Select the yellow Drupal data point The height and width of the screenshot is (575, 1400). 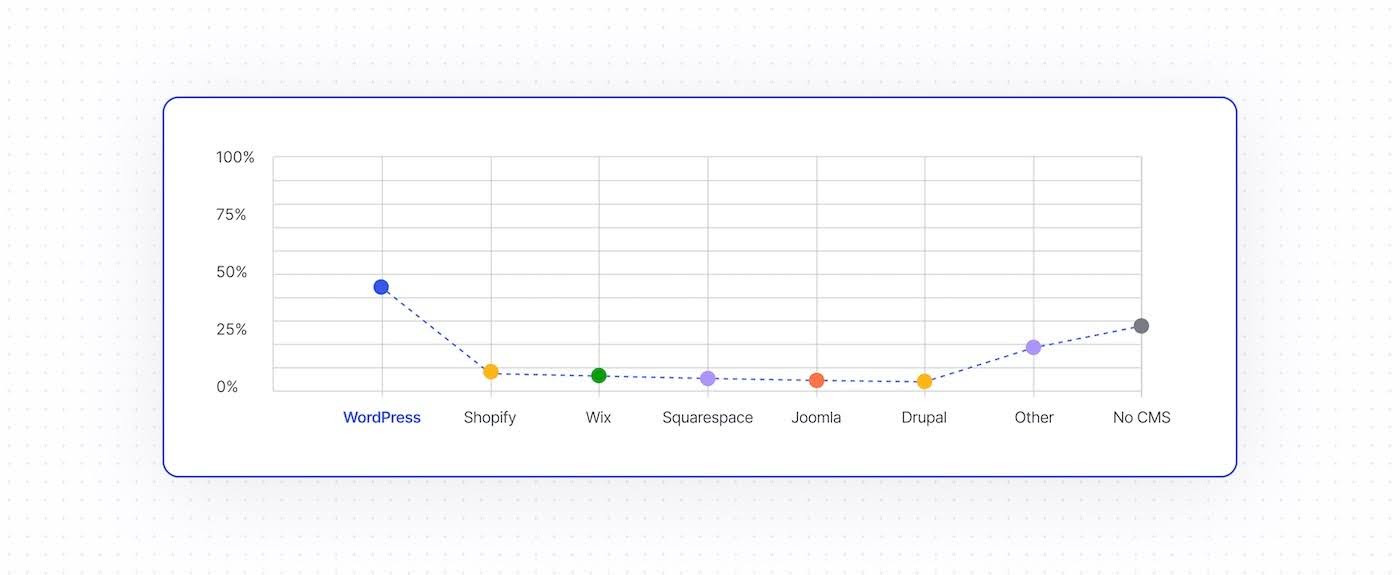click(925, 381)
